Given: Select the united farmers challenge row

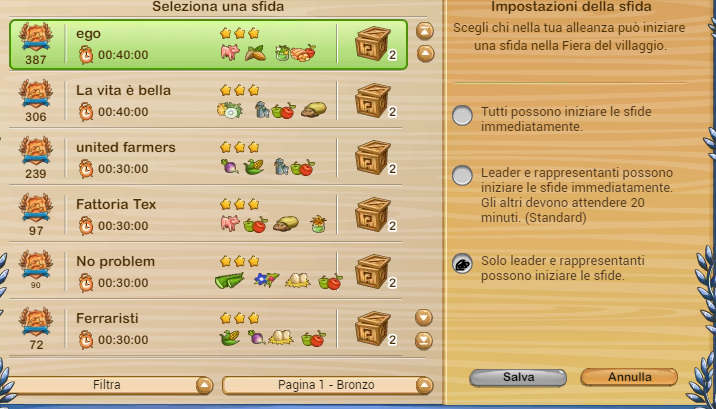Looking at the screenshot, I should point(205,157).
